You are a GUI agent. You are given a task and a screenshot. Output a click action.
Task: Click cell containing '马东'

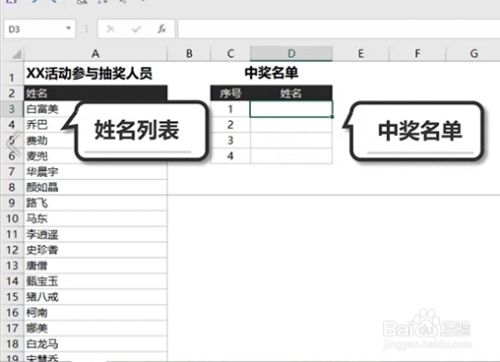tap(96, 219)
